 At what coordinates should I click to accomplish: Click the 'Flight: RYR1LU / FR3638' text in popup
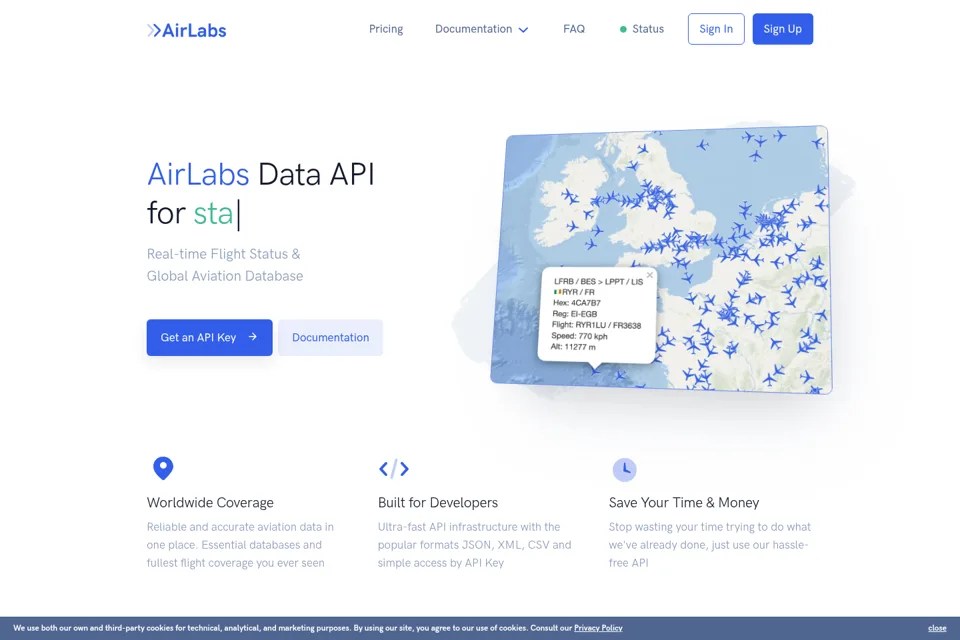pos(596,325)
